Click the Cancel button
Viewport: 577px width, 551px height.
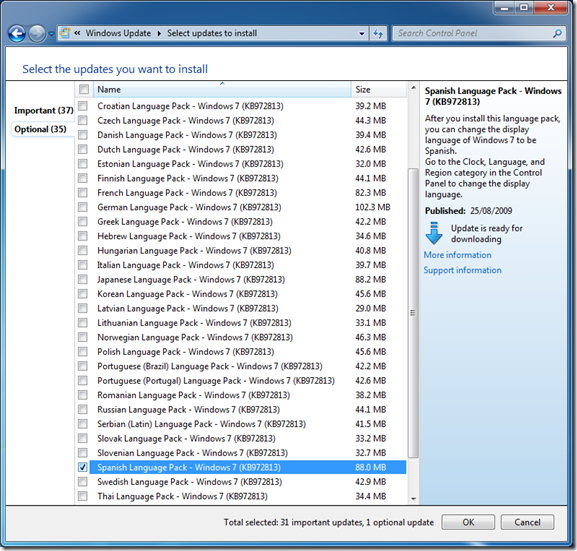pyautogui.click(x=527, y=522)
